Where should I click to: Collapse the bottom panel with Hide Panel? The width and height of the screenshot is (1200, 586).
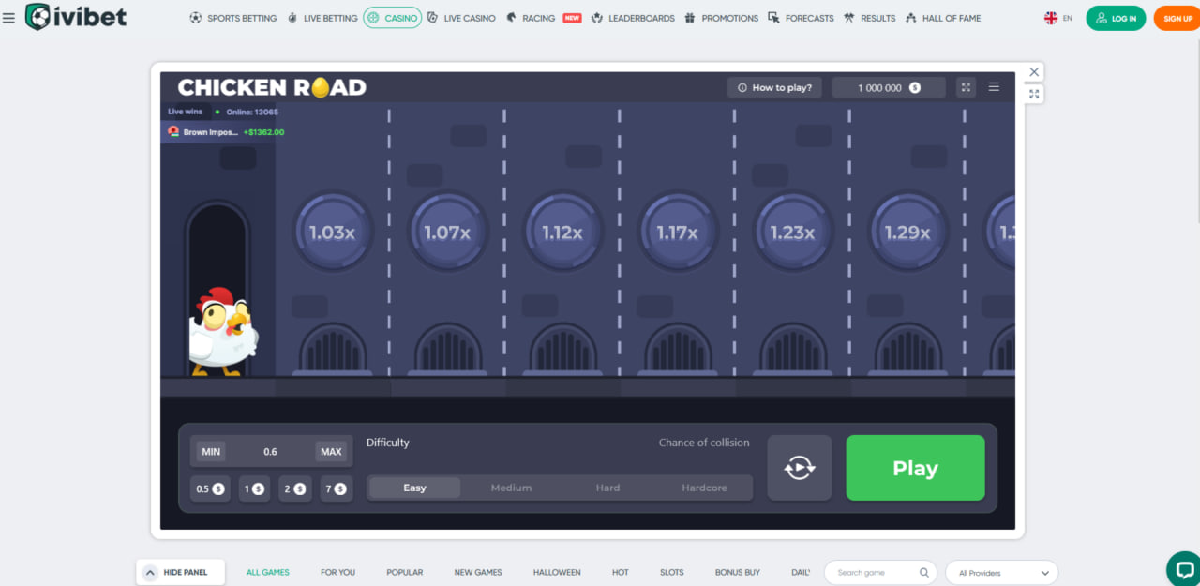pyautogui.click(x=180, y=572)
